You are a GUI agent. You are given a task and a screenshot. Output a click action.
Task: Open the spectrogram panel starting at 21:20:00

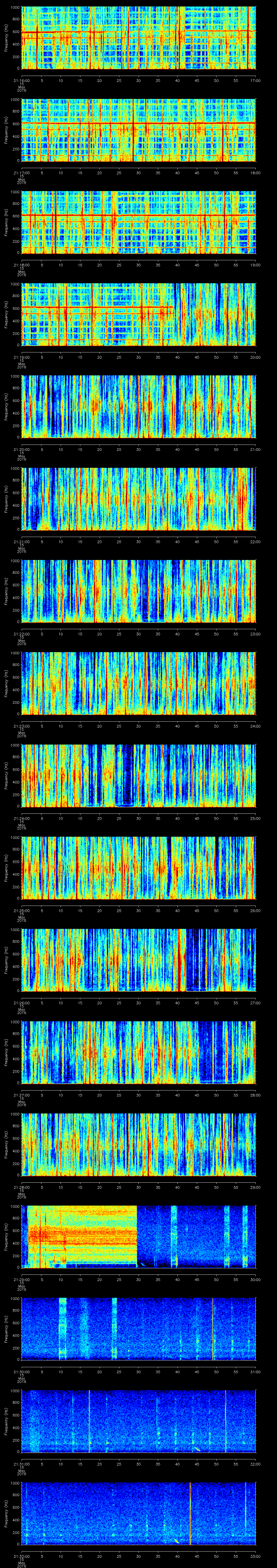pyautogui.click(x=139, y=407)
